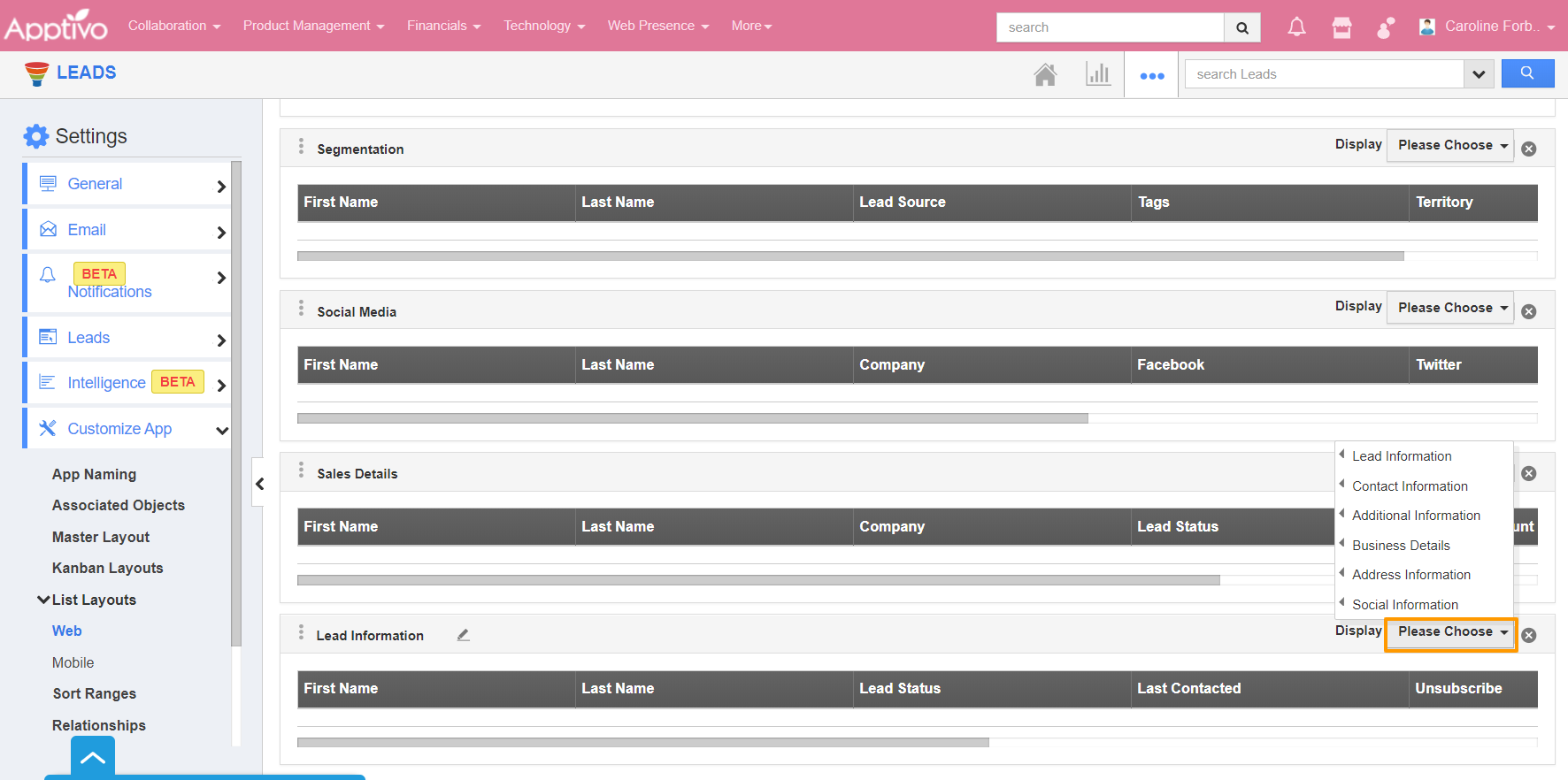
Task: Open the Financials menu
Action: point(443,26)
